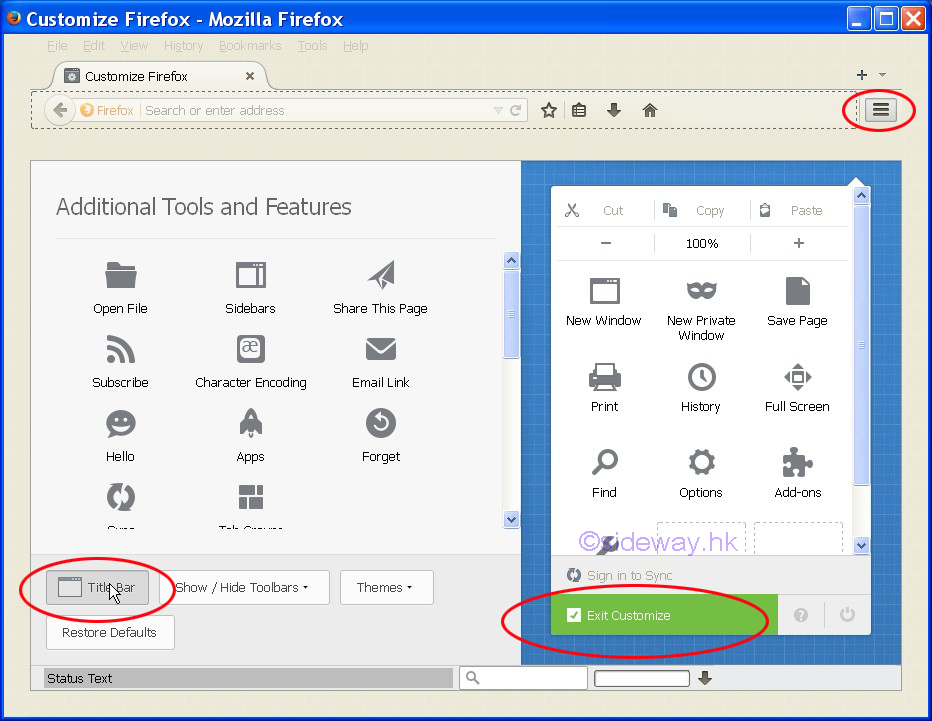
Task: Open the Help menu
Action: pos(355,46)
